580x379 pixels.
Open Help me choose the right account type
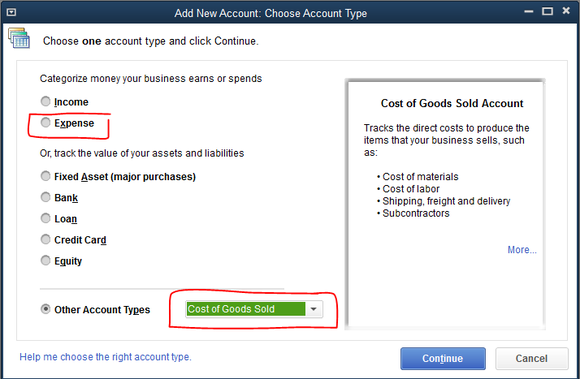click(105, 357)
